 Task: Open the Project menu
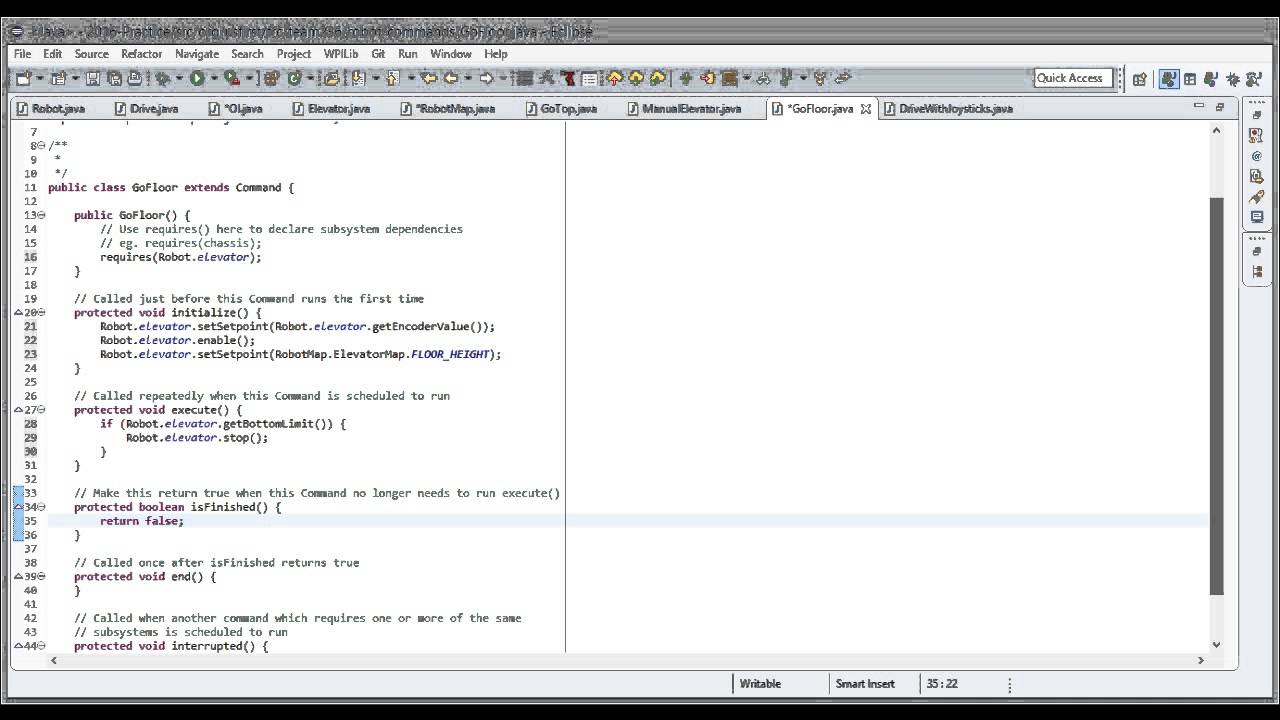coord(294,54)
